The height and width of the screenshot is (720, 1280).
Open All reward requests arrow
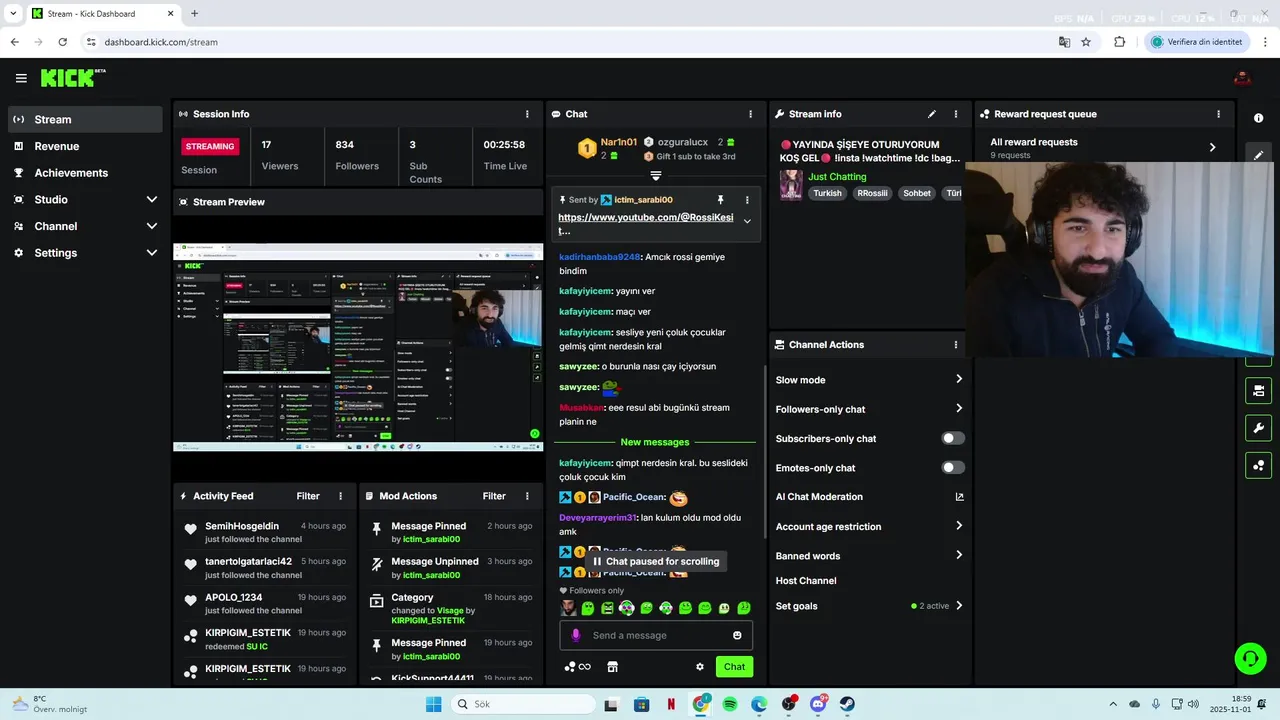[x=1212, y=147]
